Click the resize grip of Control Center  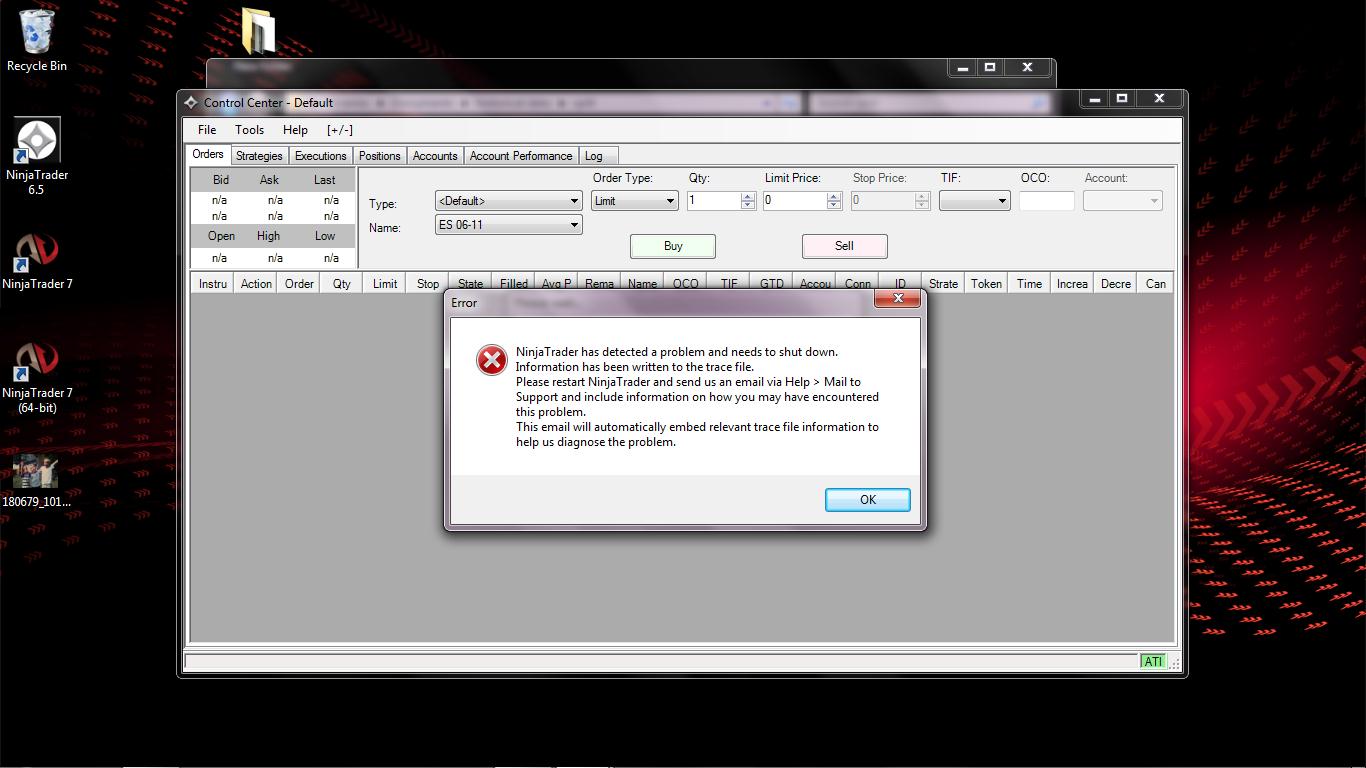(1174, 662)
